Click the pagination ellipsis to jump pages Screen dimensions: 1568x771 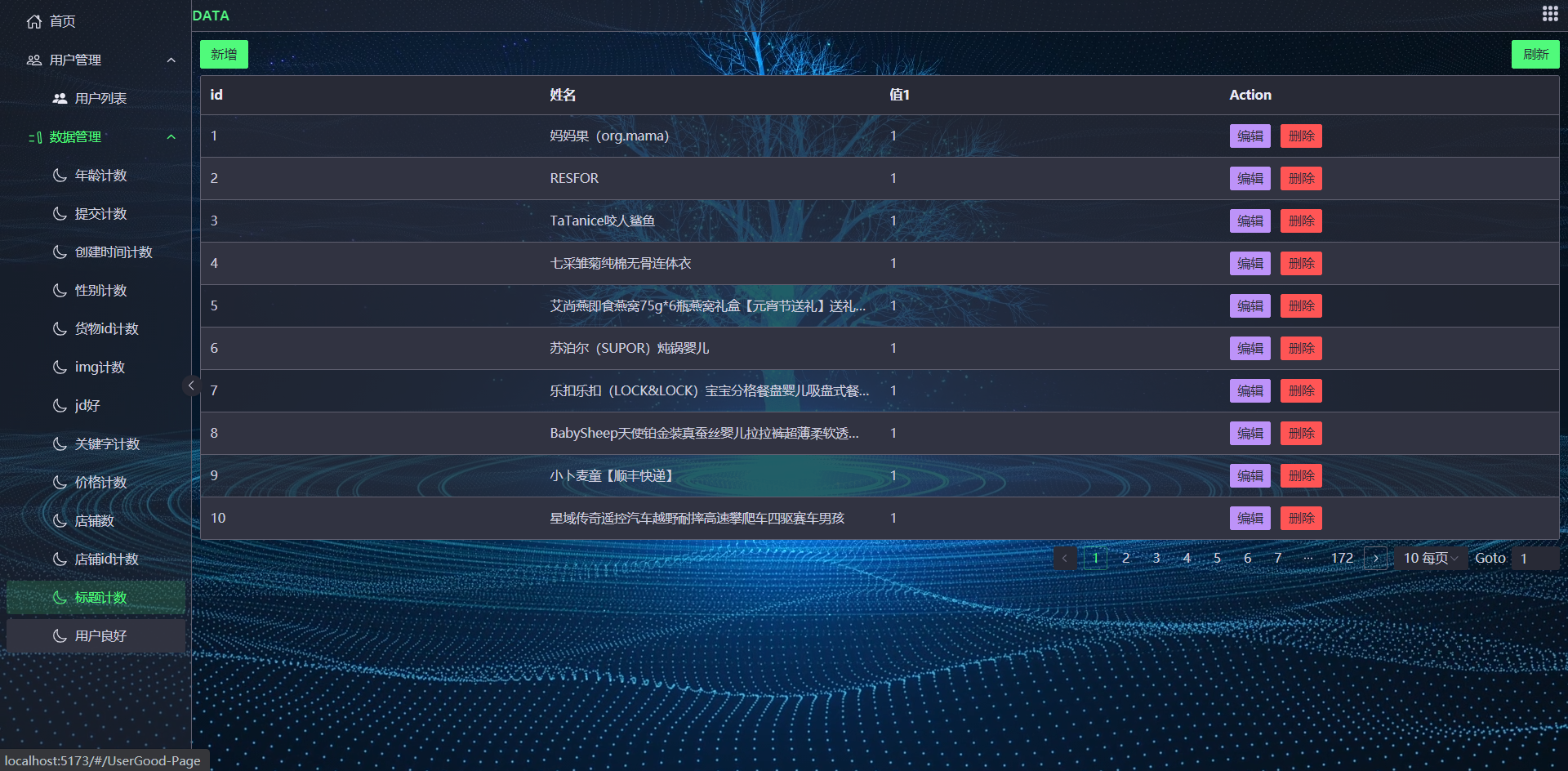(1308, 558)
